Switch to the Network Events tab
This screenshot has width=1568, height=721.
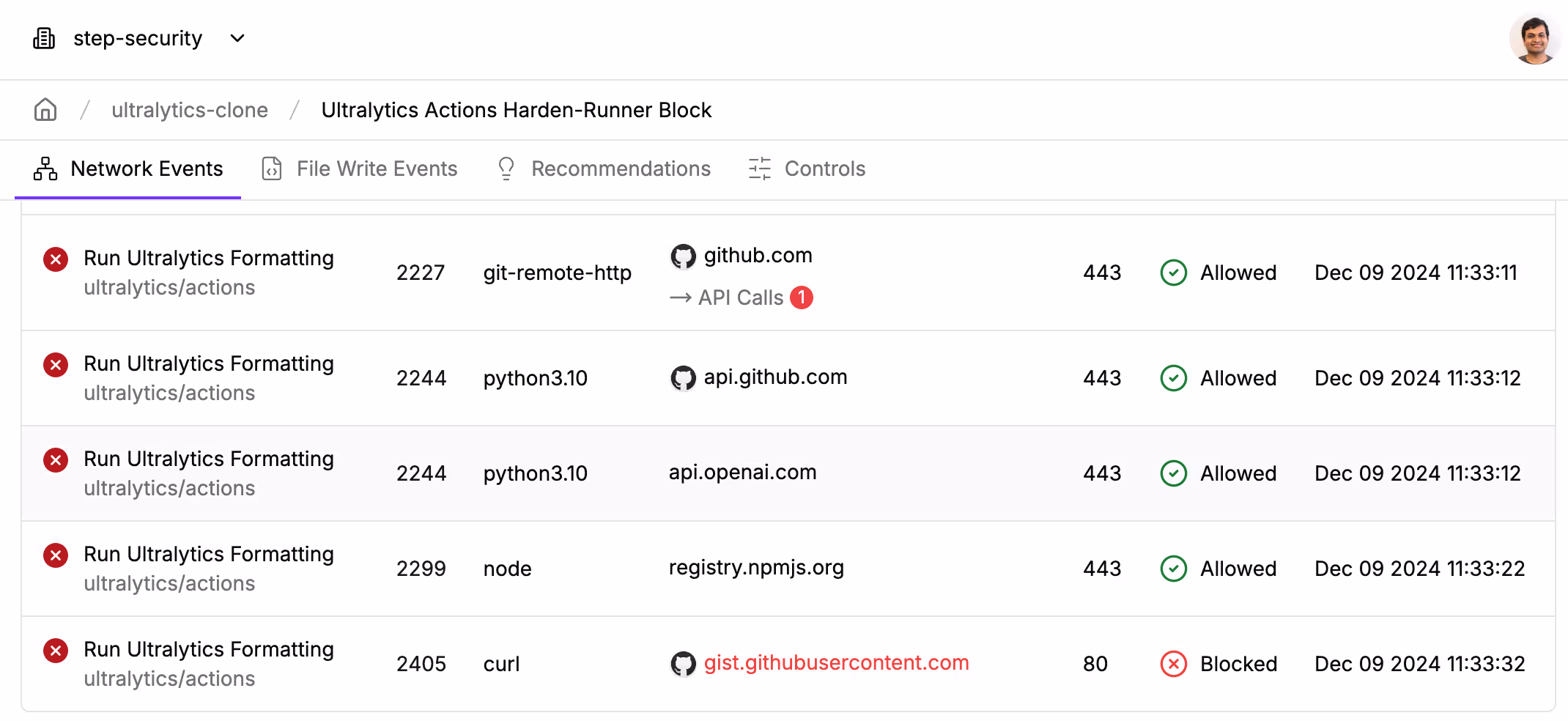128,169
